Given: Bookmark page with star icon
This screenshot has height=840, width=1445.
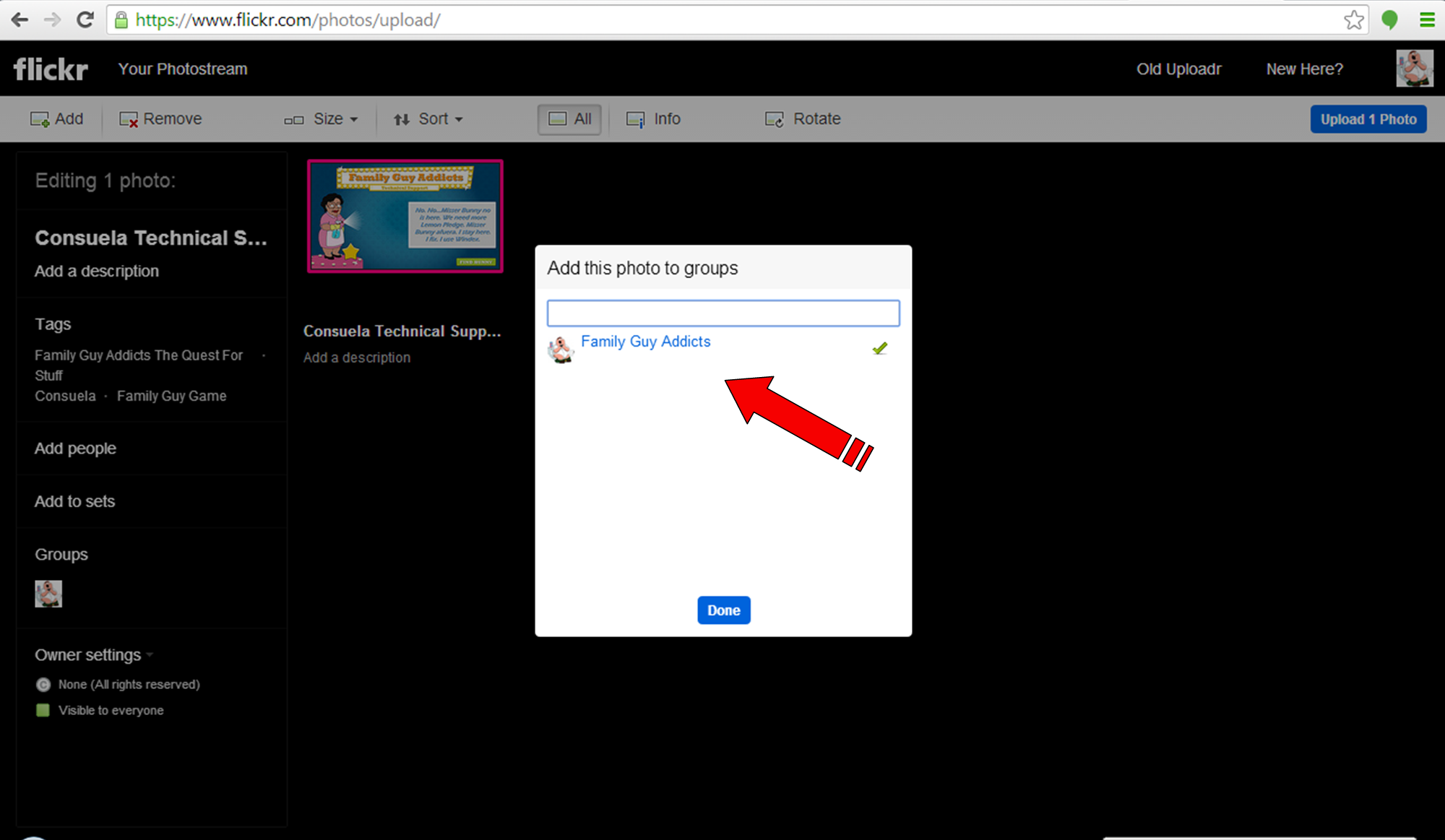Looking at the screenshot, I should pos(1353,20).
